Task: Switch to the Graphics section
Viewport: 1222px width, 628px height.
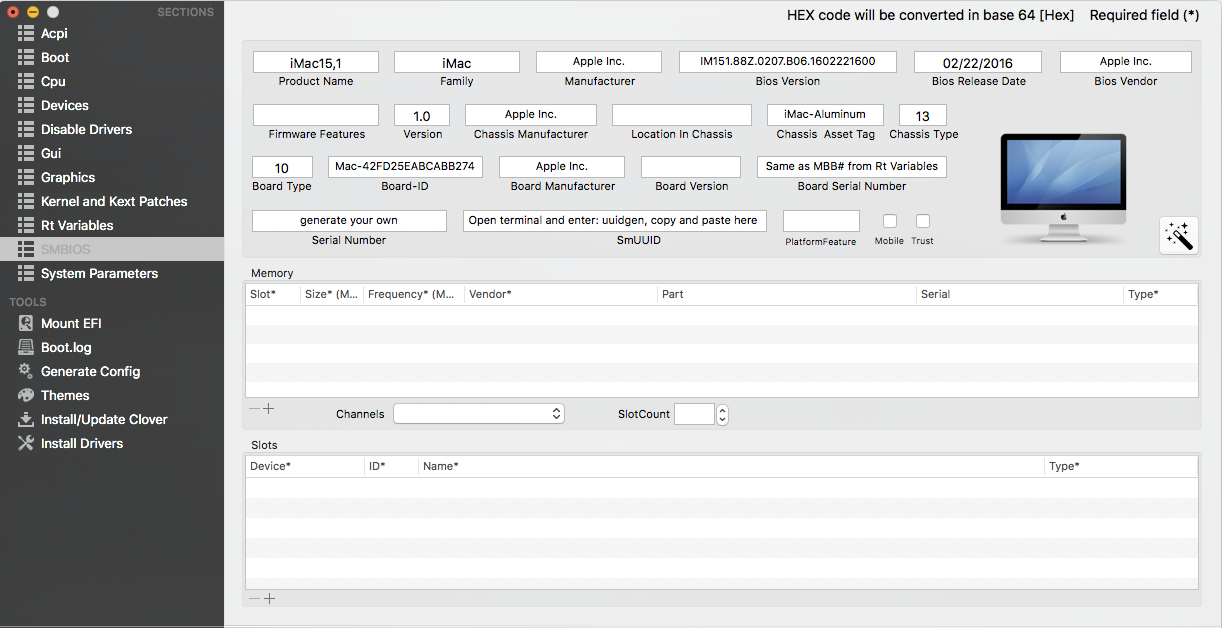Action: click(112, 177)
